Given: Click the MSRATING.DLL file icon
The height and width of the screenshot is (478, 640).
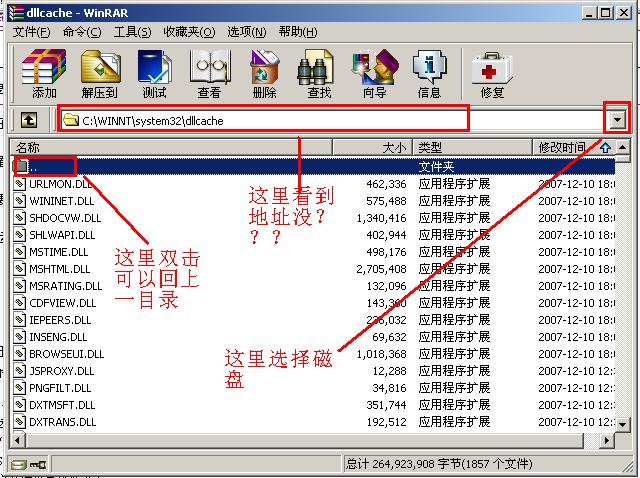Looking at the screenshot, I should pyautogui.click(x=19, y=286).
